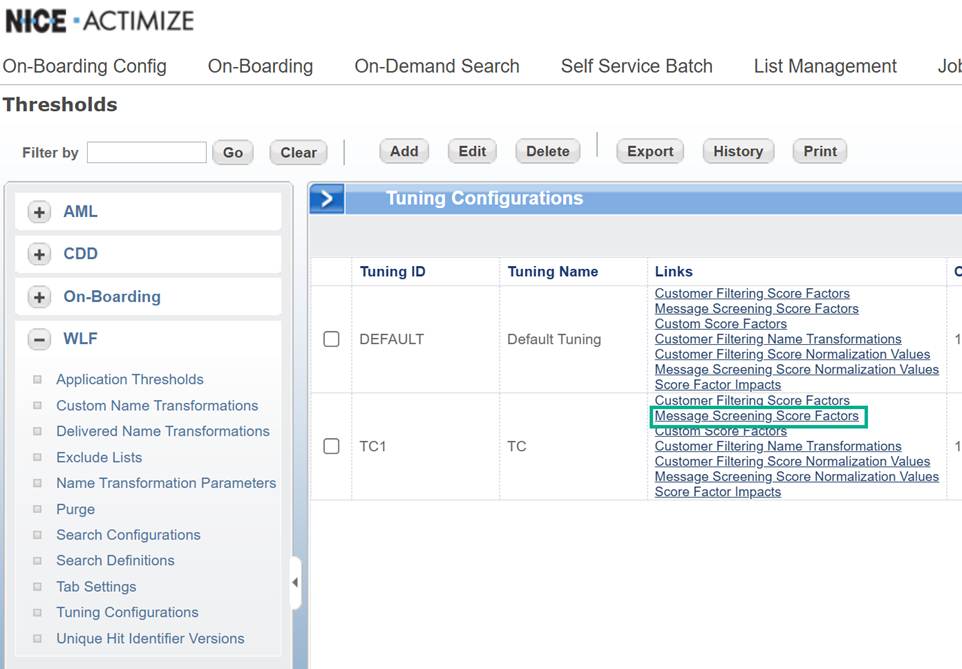The image size is (962, 669).
Task: Open TC1 Customer Filtering Score Normalization Values
Action: 792,462
